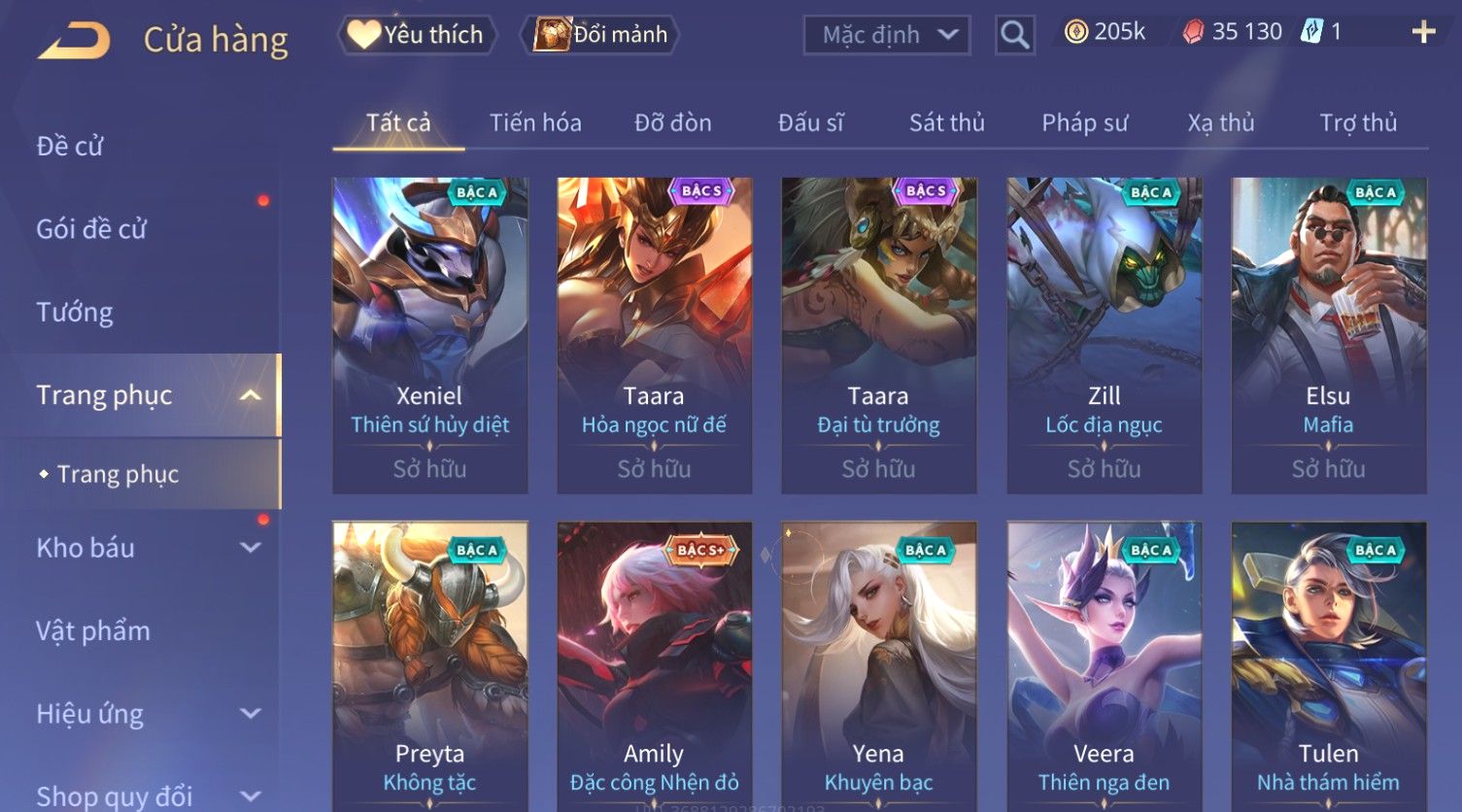
Task: Open Amily Đặc công Nhện đỏ skin
Action: click(x=655, y=666)
